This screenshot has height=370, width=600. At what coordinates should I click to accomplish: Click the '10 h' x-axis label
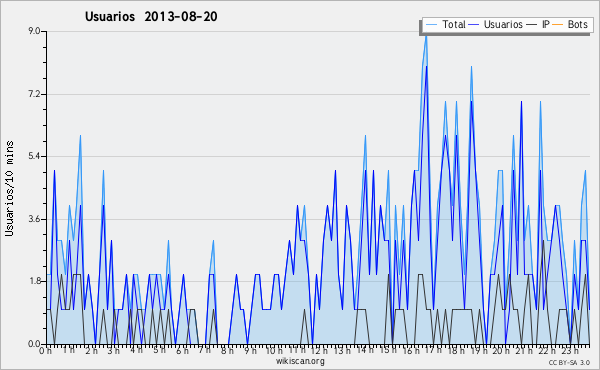(274, 350)
